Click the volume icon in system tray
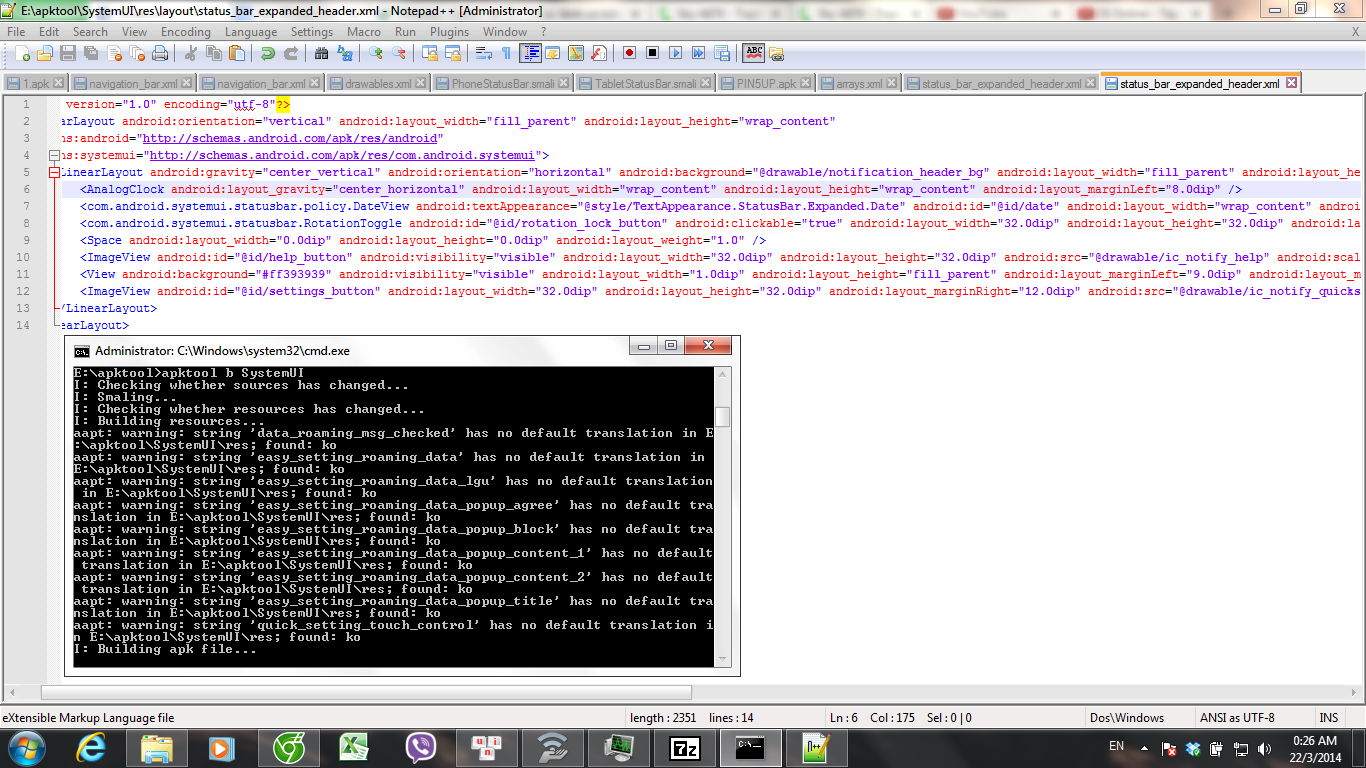 1265,748
